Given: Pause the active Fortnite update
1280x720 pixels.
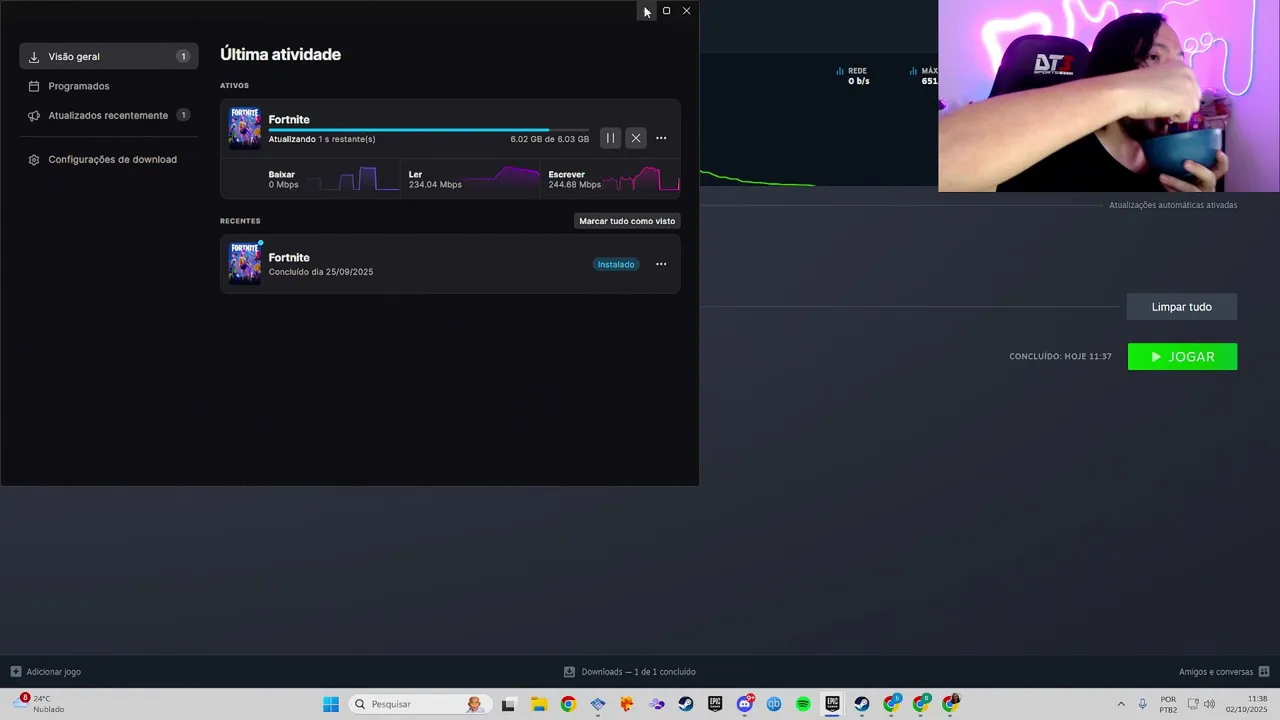Looking at the screenshot, I should point(610,138).
